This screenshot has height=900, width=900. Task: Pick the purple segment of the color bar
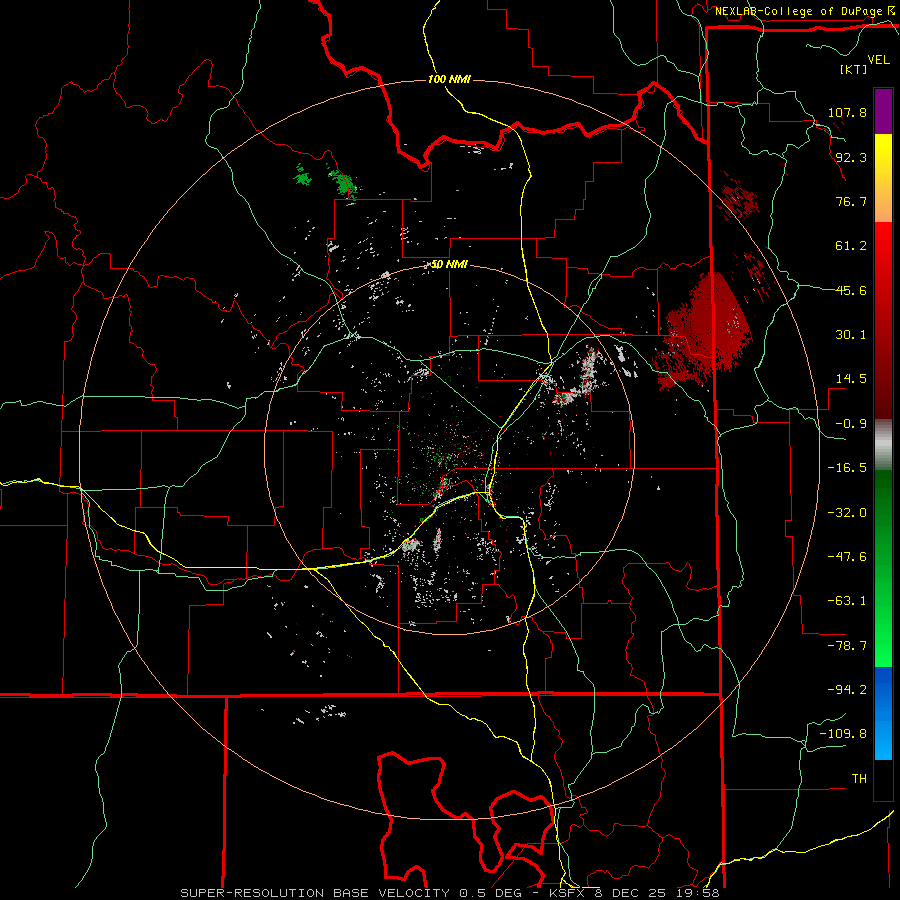tap(883, 111)
